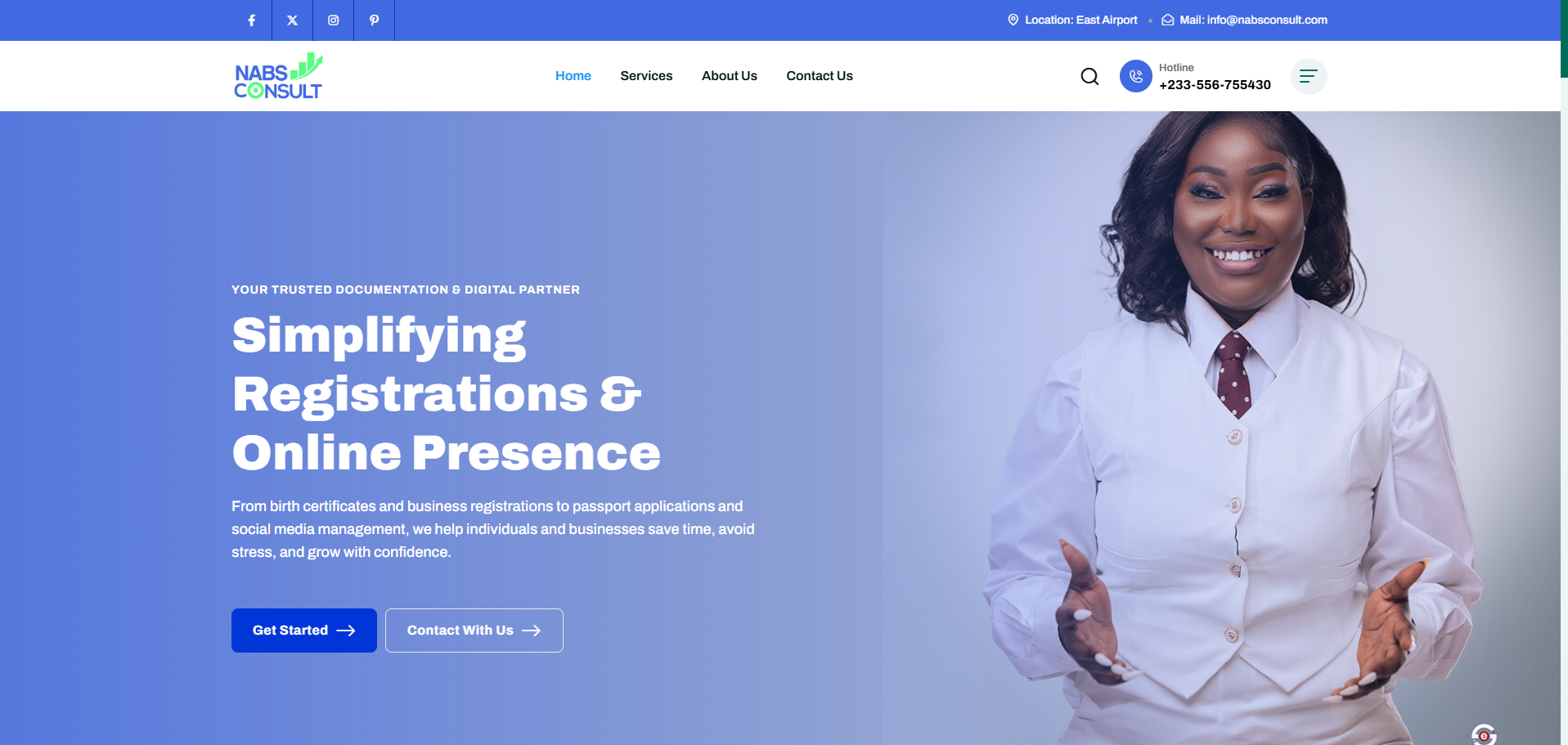Viewport: 1568px width, 745px height.
Task: Go to the Home menu item
Action: tap(573, 76)
